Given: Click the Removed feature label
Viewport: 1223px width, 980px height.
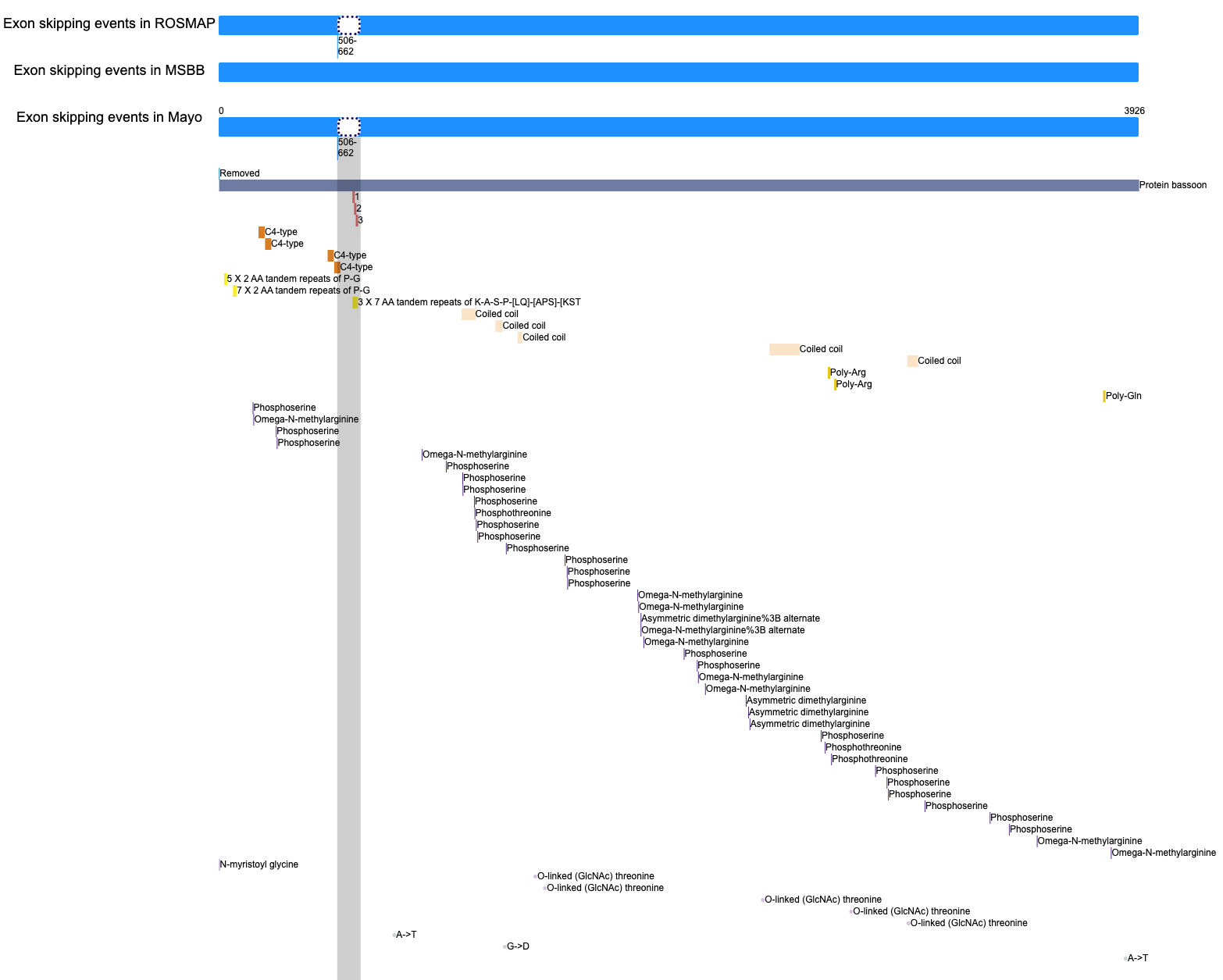Looking at the screenshot, I should [x=240, y=173].
